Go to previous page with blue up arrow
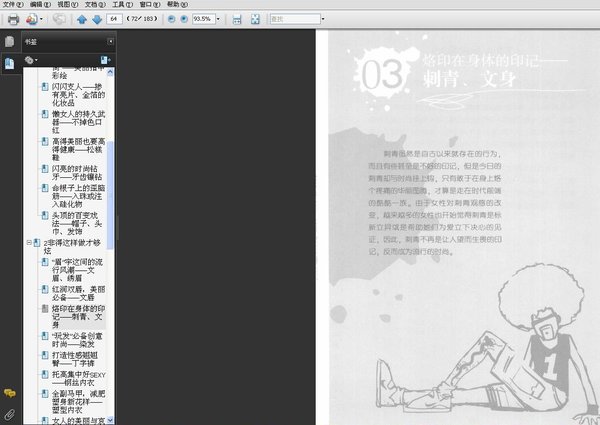Image resolution: width=600 pixels, height=425 pixels. (82, 19)
